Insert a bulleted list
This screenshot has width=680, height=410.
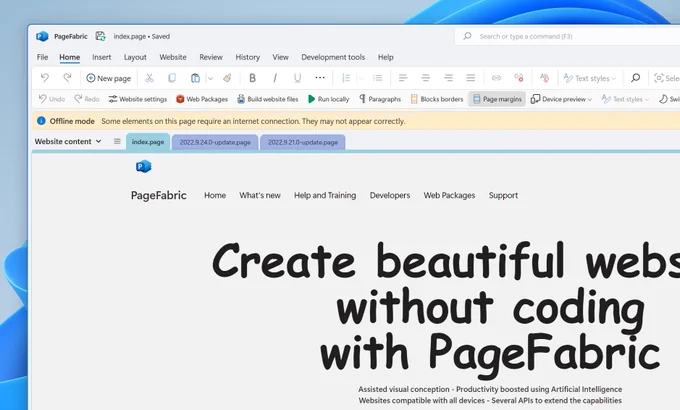pyautogui.click(x=378, y=78)
